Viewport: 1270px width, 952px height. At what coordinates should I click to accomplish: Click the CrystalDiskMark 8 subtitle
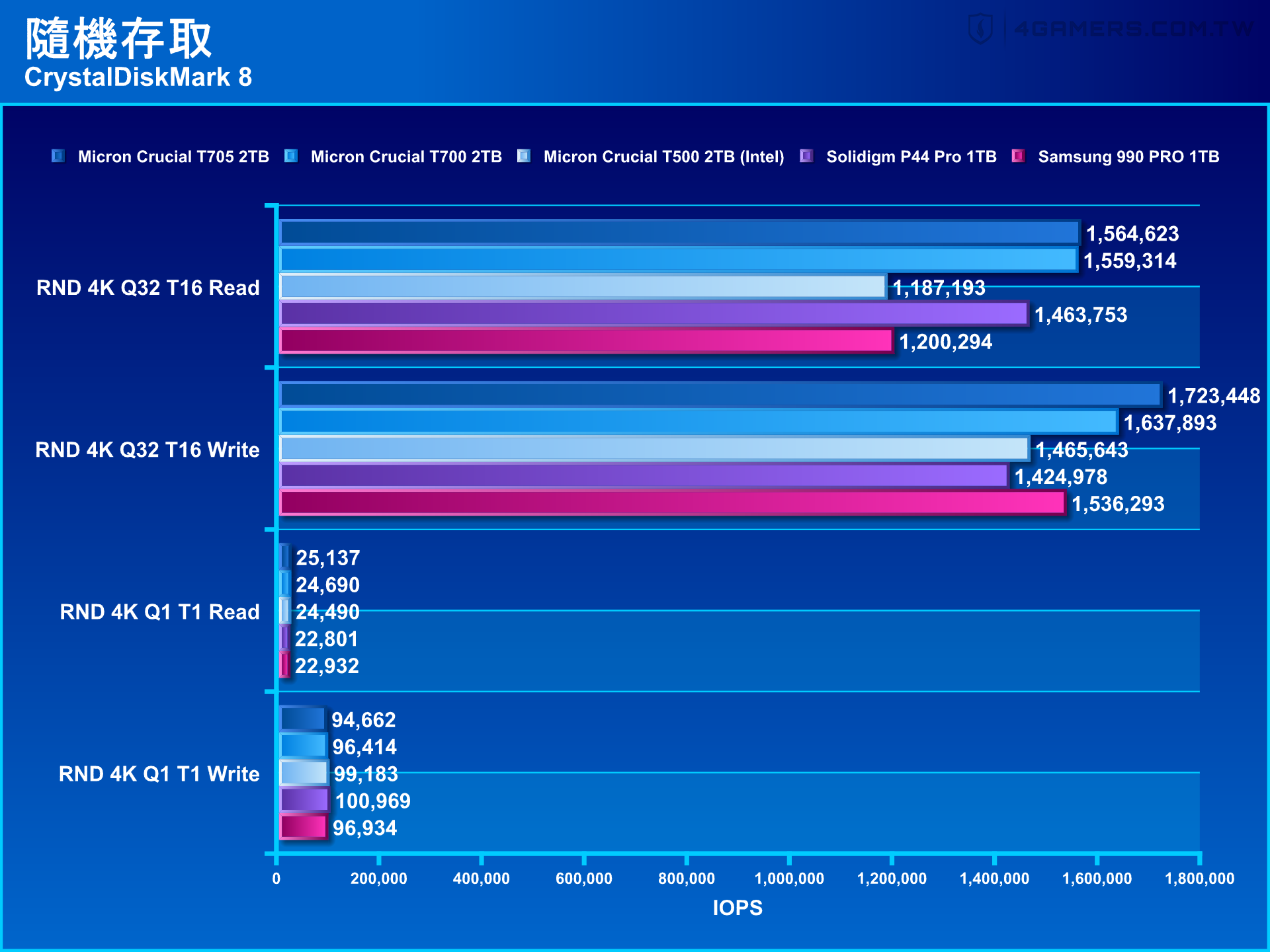138,77
